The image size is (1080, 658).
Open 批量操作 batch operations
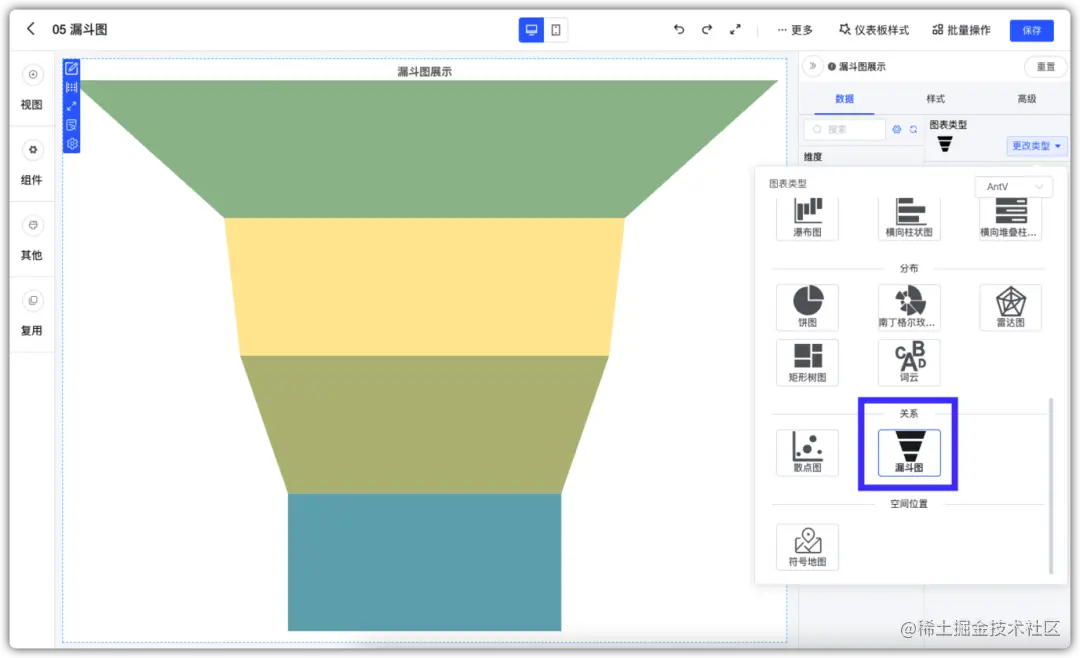pos(962,30)
